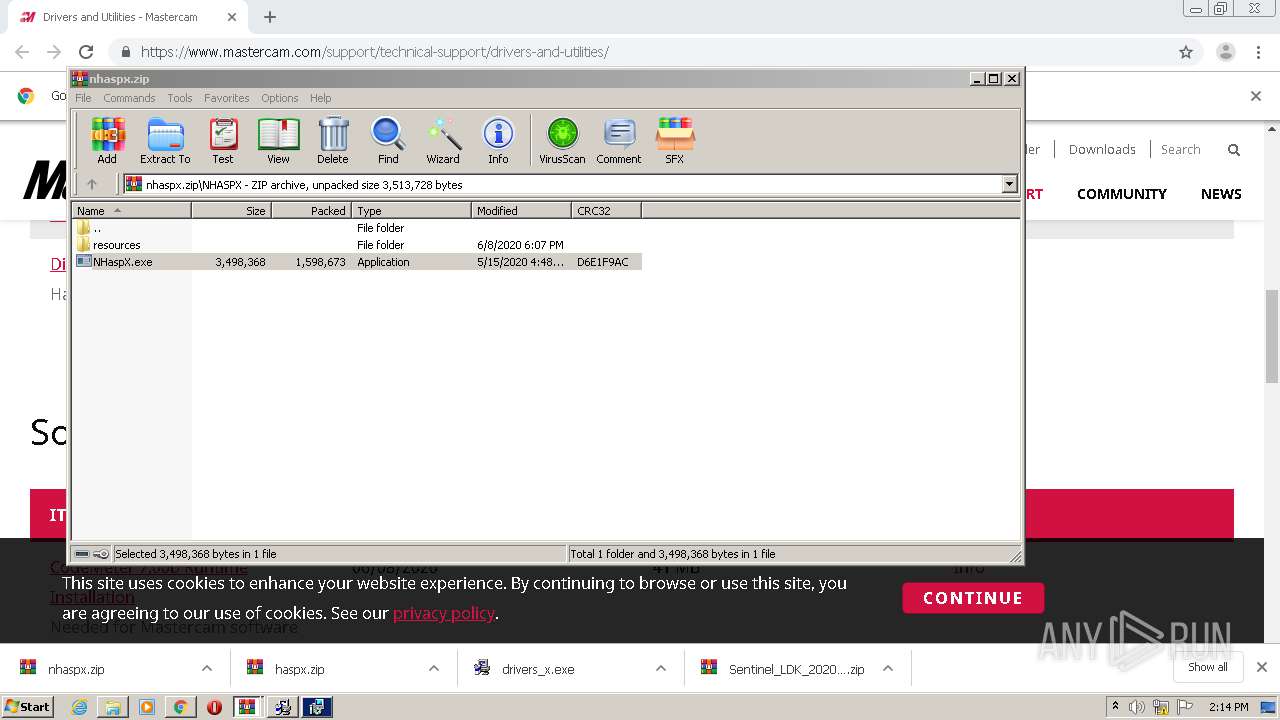Sort by the Type column header

pos(412,211)
